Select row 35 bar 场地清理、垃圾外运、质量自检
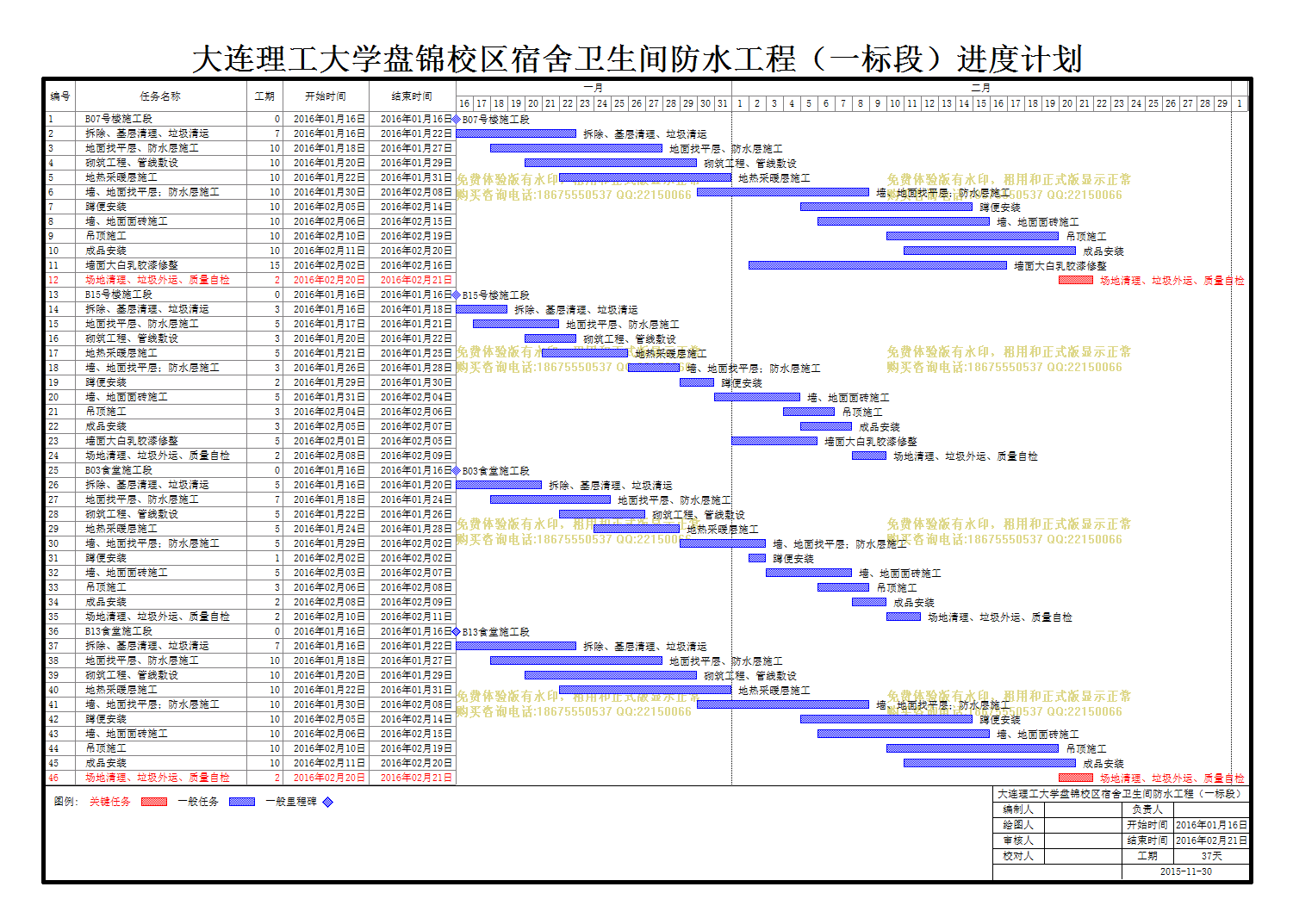This screenshot has height=924, width=1293. point(904,617)
